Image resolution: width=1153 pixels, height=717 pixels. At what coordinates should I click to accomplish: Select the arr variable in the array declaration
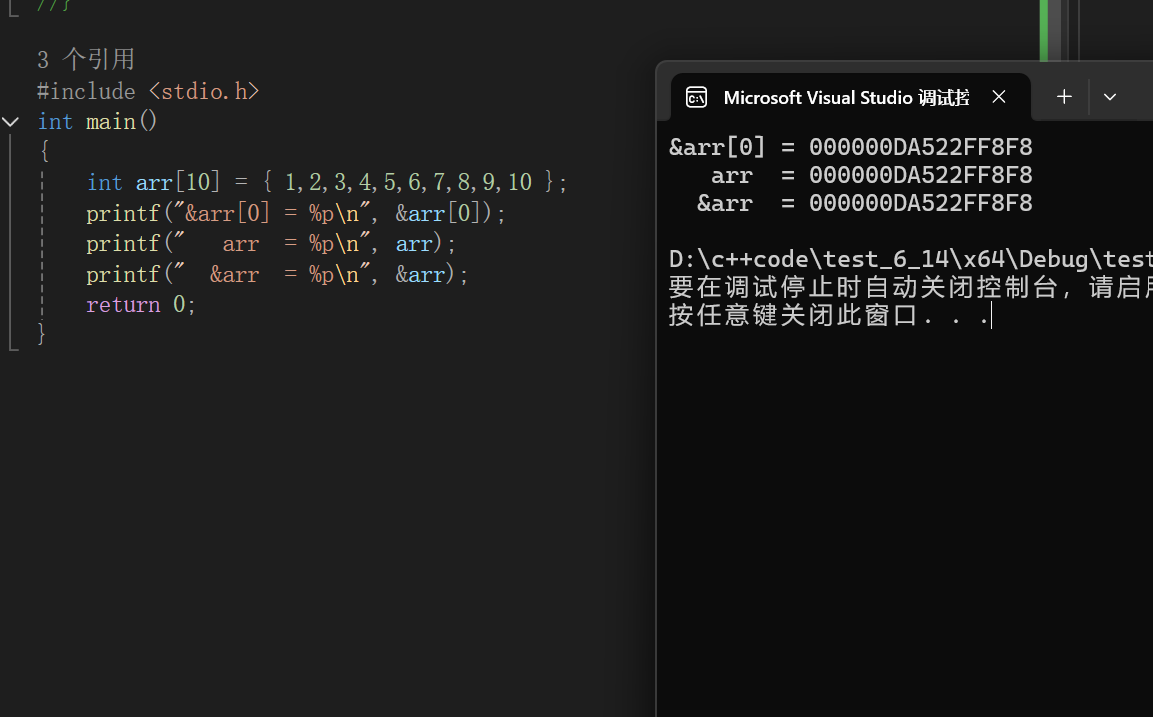click(x=154, y=182)
